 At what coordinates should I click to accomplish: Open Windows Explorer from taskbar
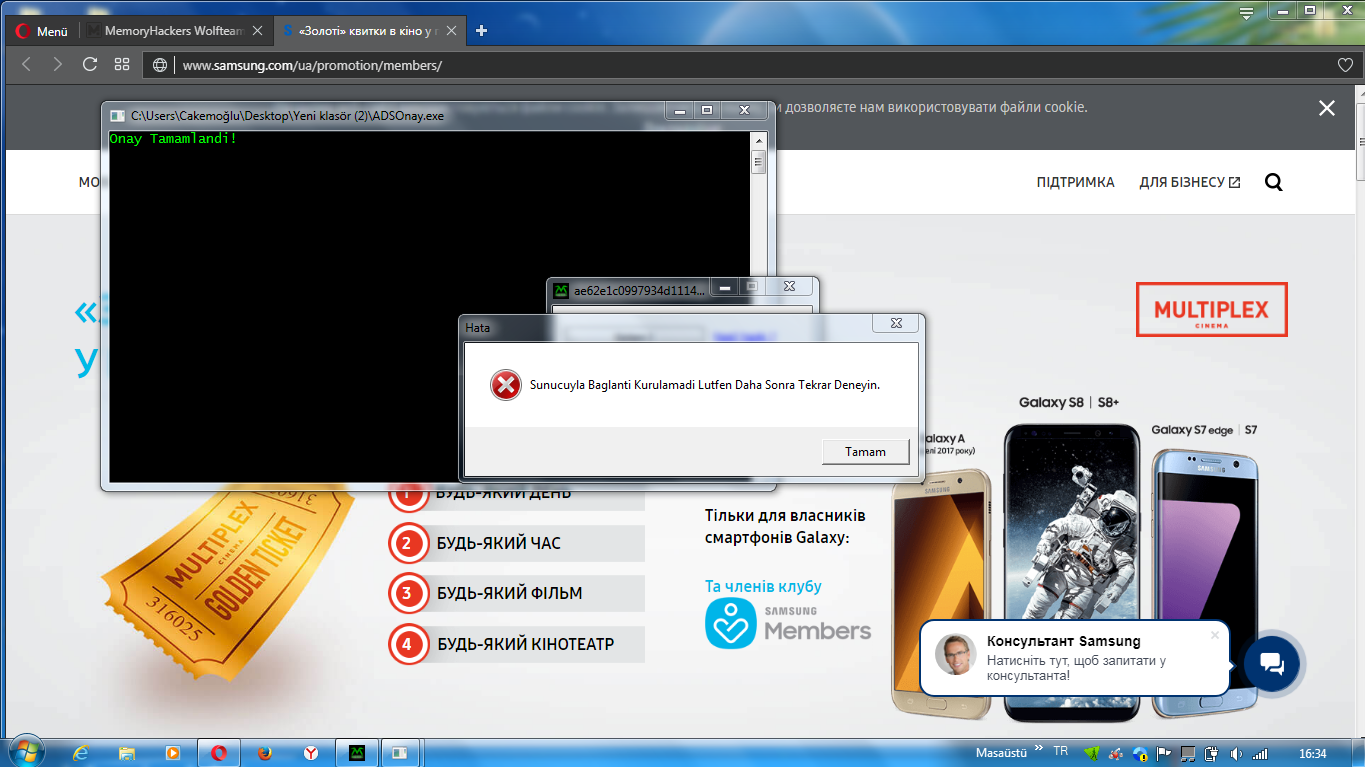[127, 753]
